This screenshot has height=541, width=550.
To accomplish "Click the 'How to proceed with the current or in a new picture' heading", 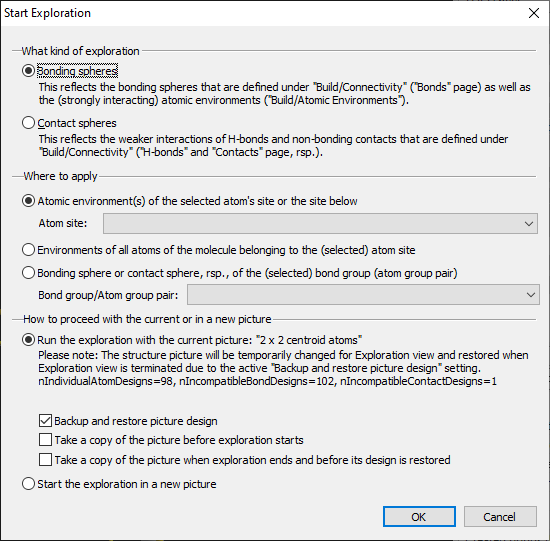I will pyautogui.click(x=147, y=319).
